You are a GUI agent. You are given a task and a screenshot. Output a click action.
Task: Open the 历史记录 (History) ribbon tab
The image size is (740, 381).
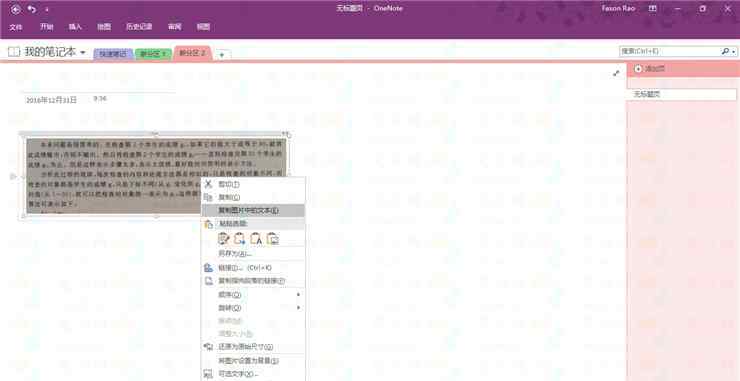[x=139, y=27]
